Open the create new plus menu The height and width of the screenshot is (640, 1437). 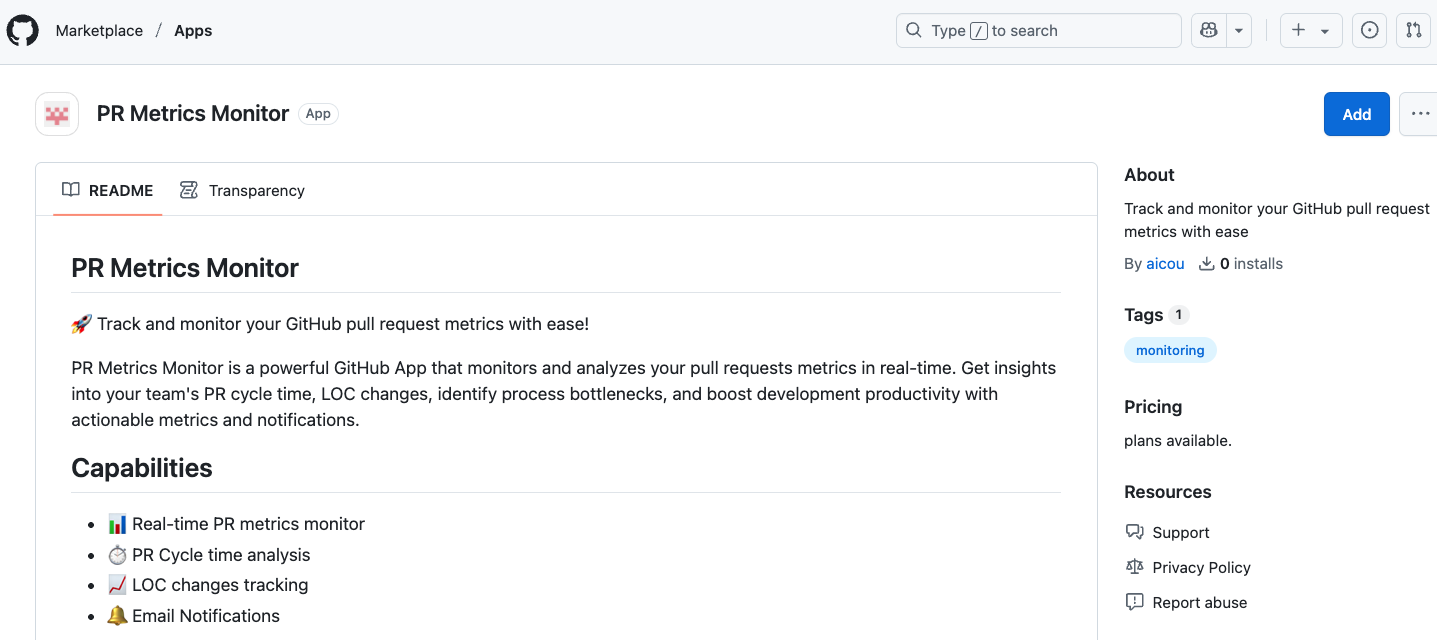1311,30
